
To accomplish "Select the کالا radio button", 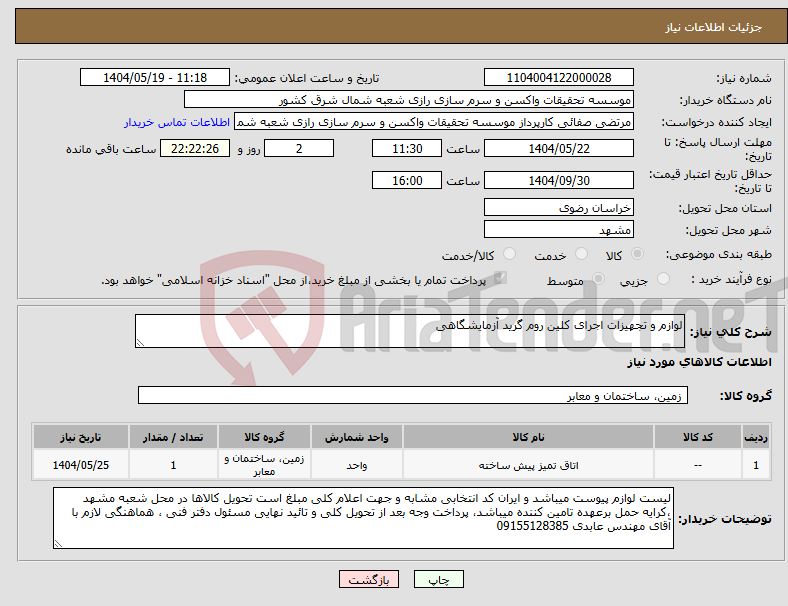I will (x=637, y=254).
